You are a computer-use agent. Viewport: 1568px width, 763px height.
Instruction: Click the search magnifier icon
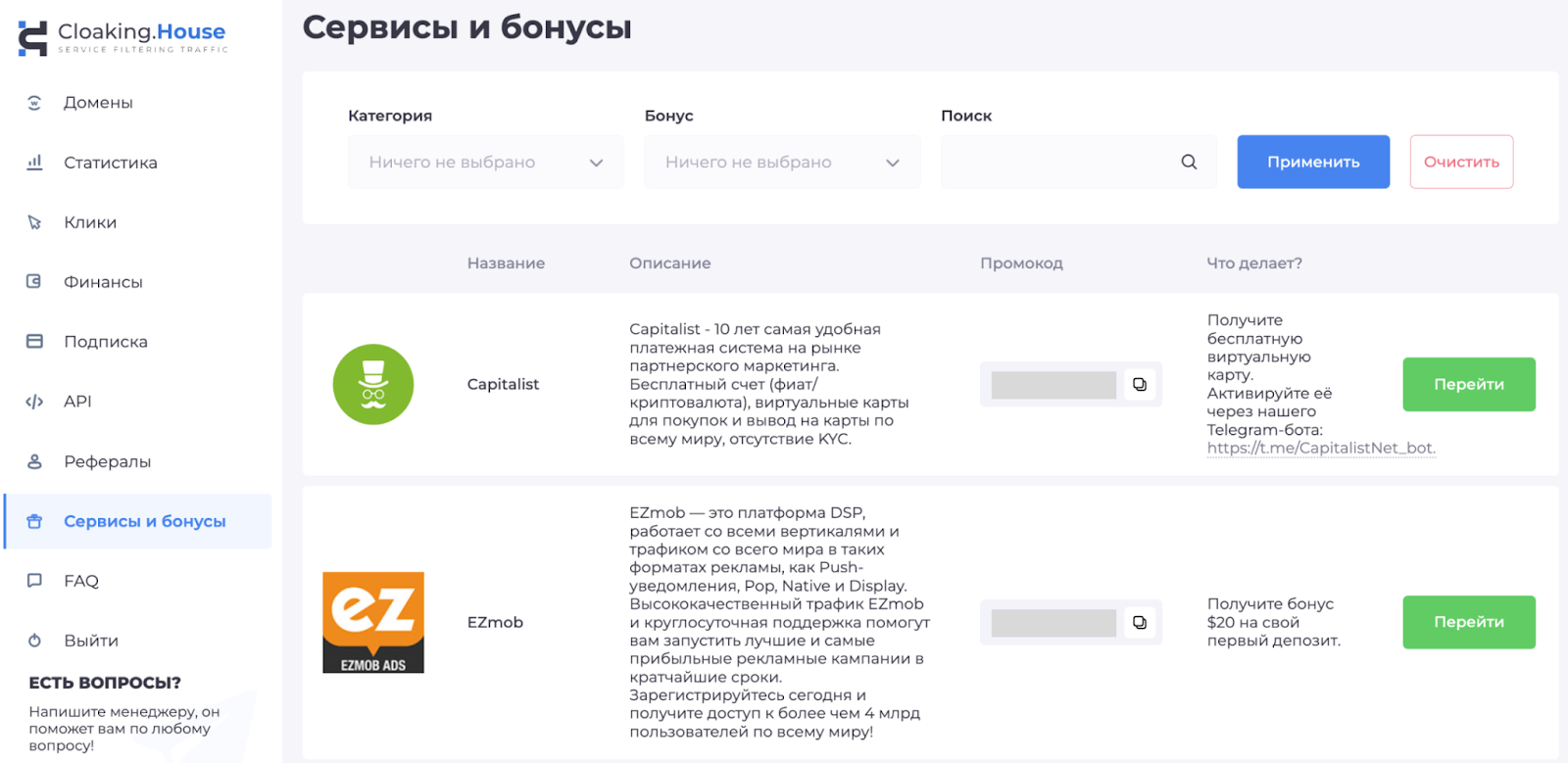pyautogui.click(x=1189, y=162)
